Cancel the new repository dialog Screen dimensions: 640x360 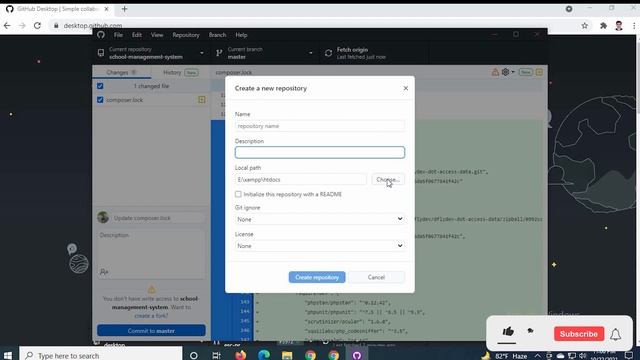376,277
